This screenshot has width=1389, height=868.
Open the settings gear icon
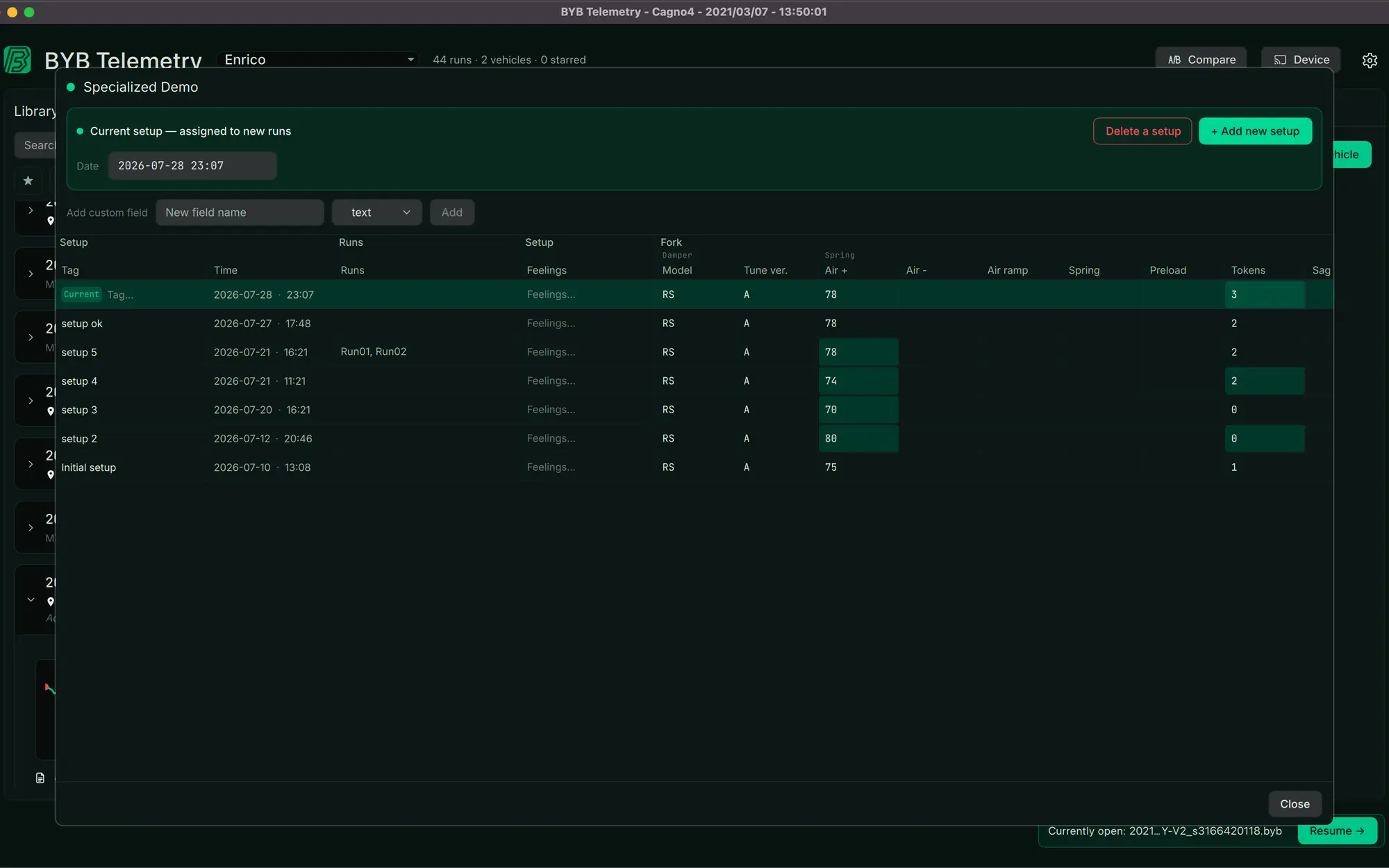point(1369,60)
